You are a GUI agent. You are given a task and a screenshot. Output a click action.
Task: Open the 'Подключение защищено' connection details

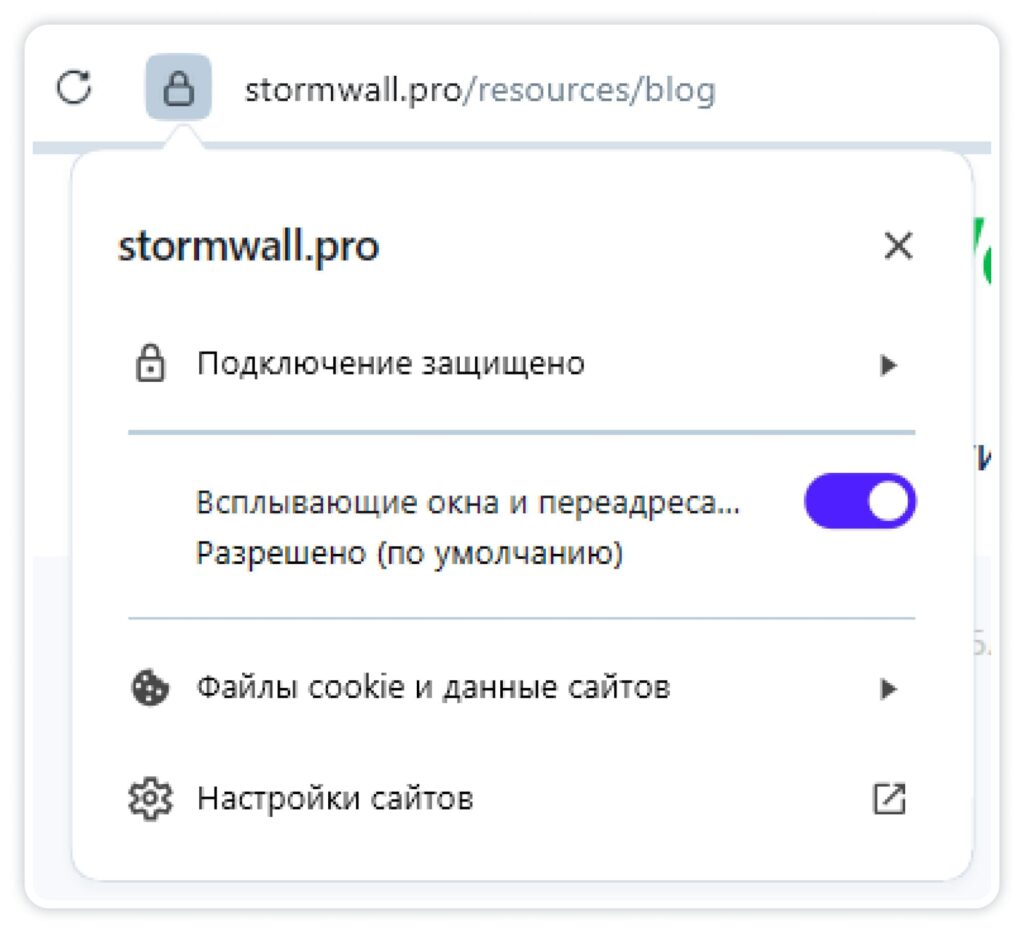[x=521, y=364]
